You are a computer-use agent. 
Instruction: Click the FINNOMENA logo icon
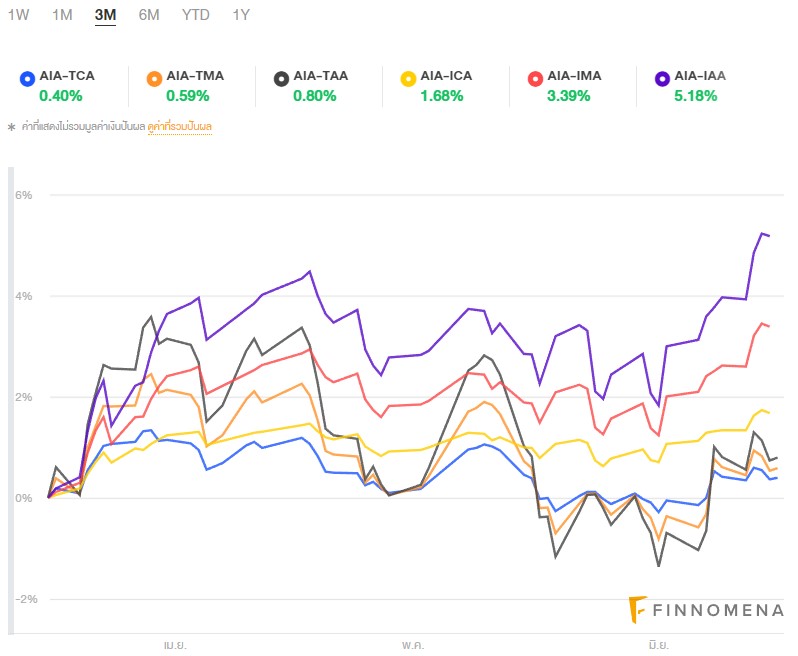638,608
